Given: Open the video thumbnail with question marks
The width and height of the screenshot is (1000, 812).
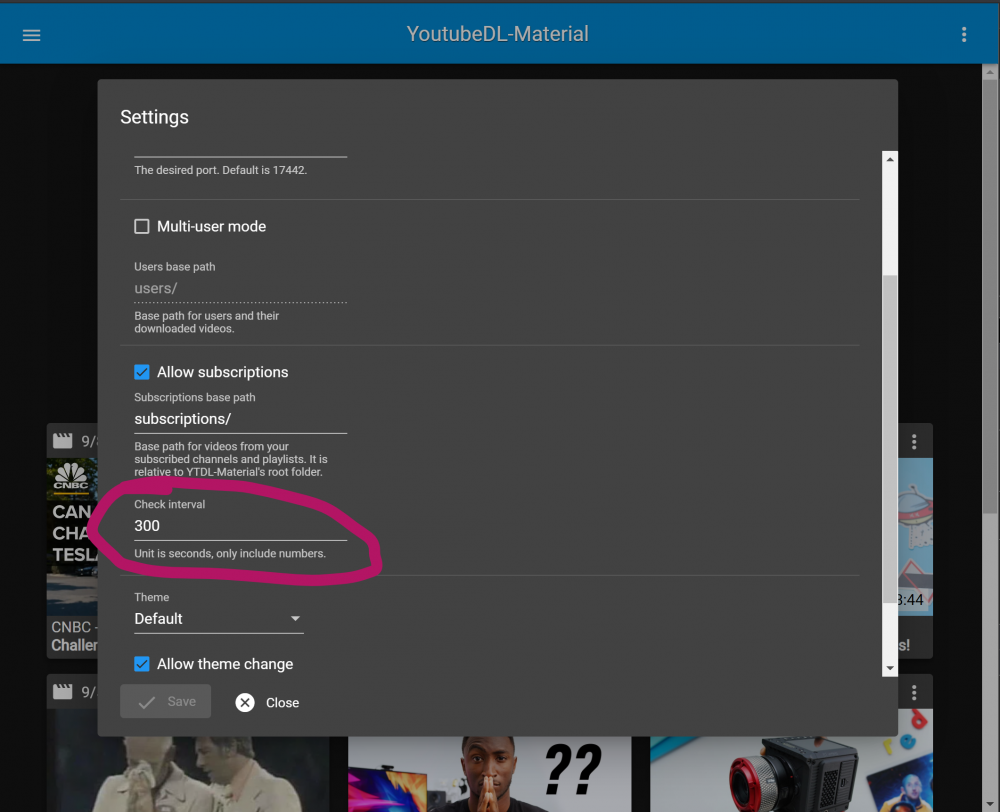Looking at the screenshot, I should [x=489, y=774].
